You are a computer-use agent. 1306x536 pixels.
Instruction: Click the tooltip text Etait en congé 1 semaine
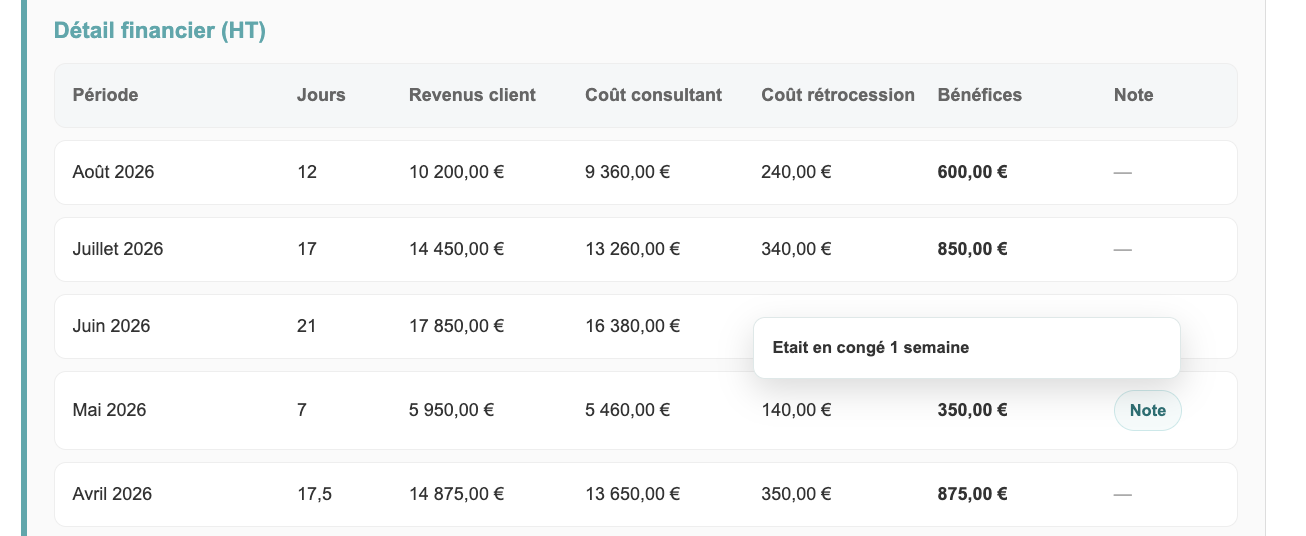click(871, 348)
